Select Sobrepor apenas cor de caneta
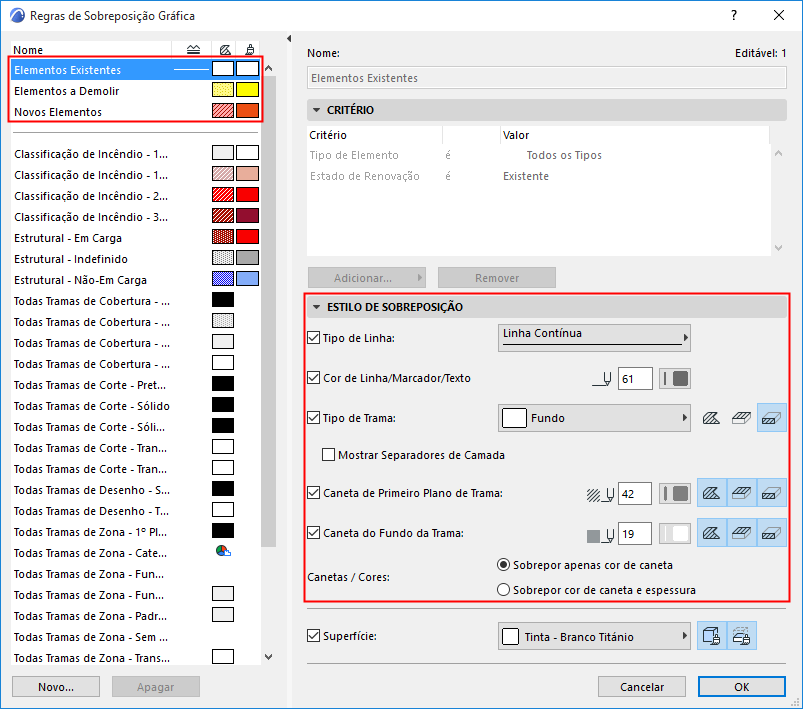 coord(504,565)
